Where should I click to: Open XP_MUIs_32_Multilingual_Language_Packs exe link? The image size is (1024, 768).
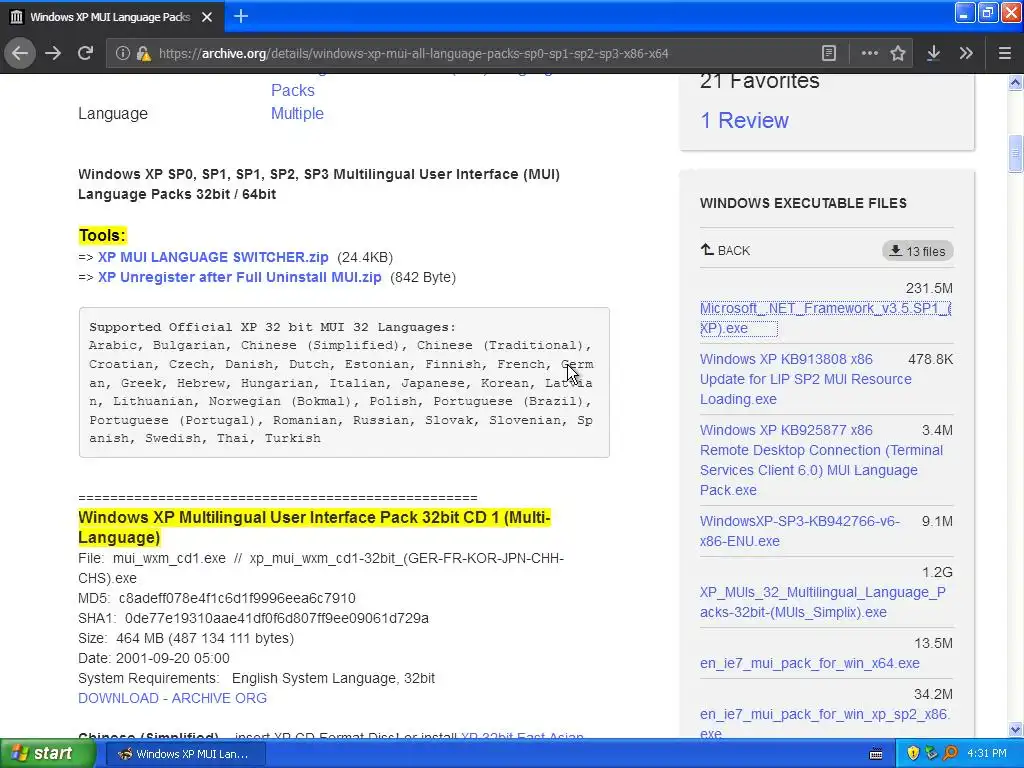point(823,602)
